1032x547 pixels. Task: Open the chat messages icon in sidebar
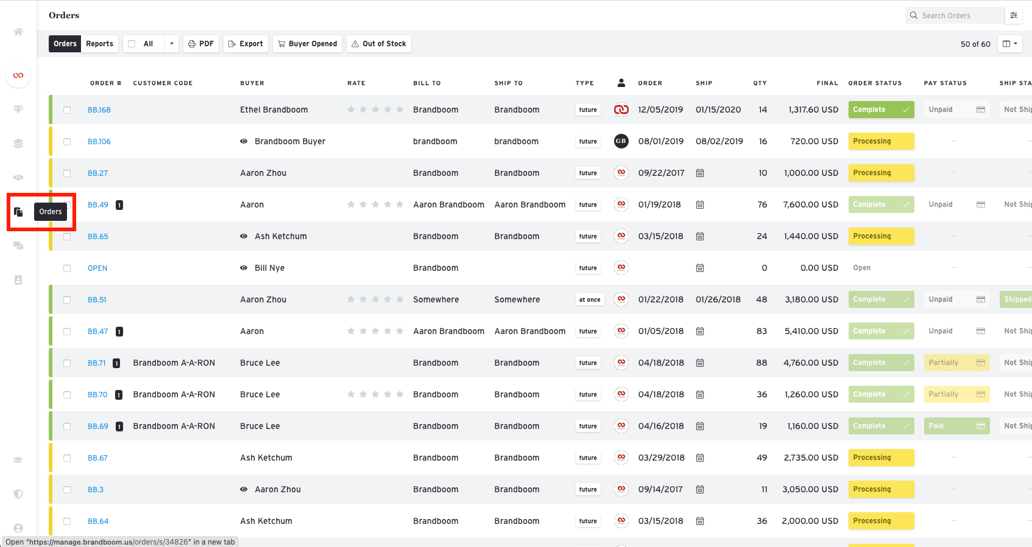click(18, 246)
